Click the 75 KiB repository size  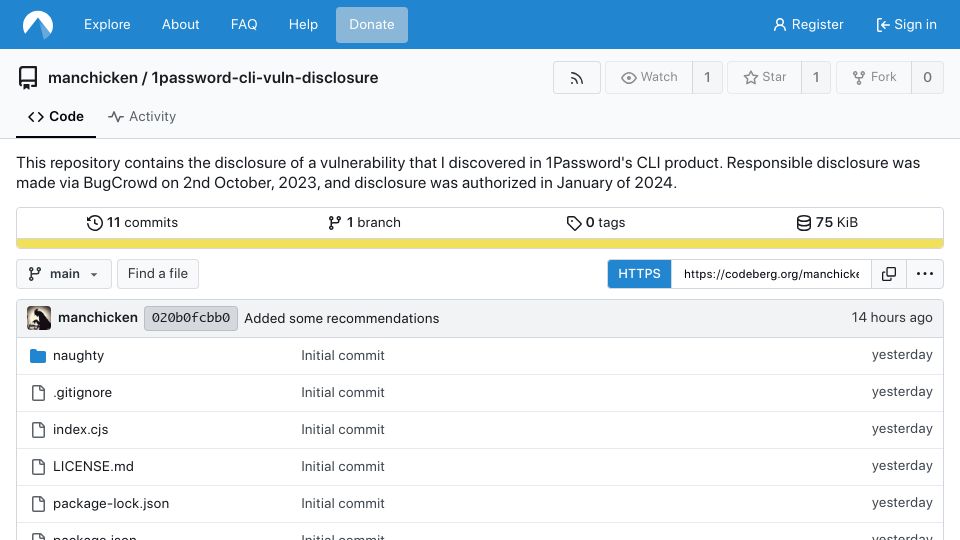[x=827, y=223]
